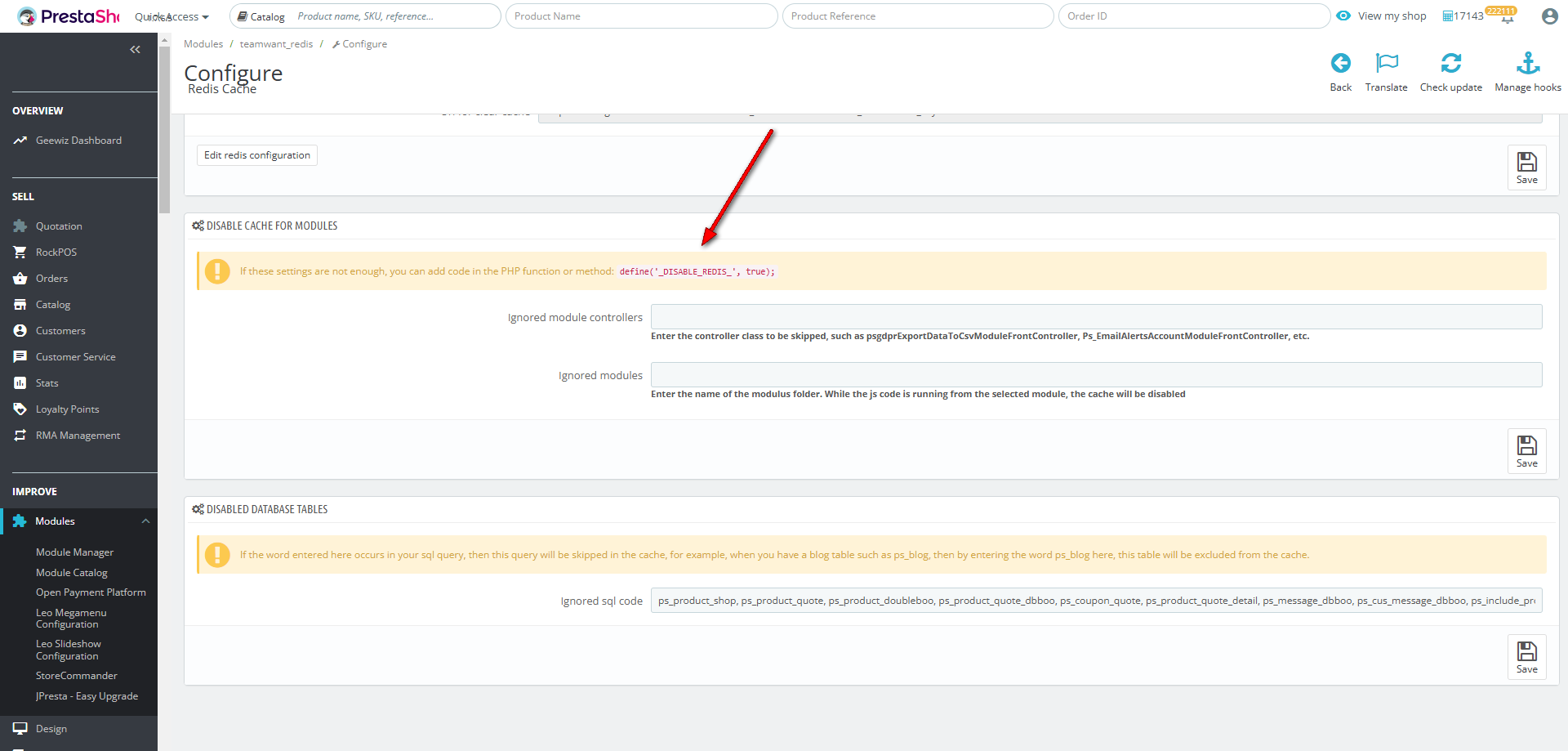This screenshot has height=751, width=1568.
Task: Run Check update refresh icon
Action: point(1451,64)
